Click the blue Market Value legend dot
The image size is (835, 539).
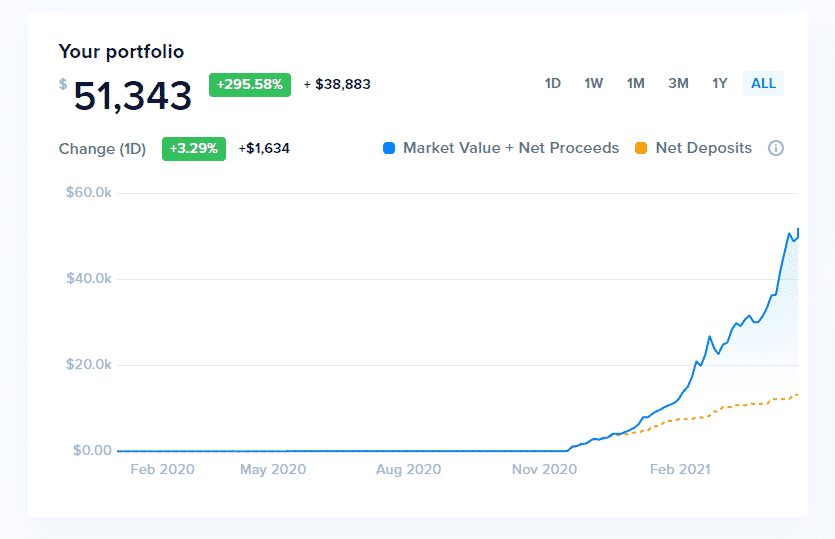389,148
